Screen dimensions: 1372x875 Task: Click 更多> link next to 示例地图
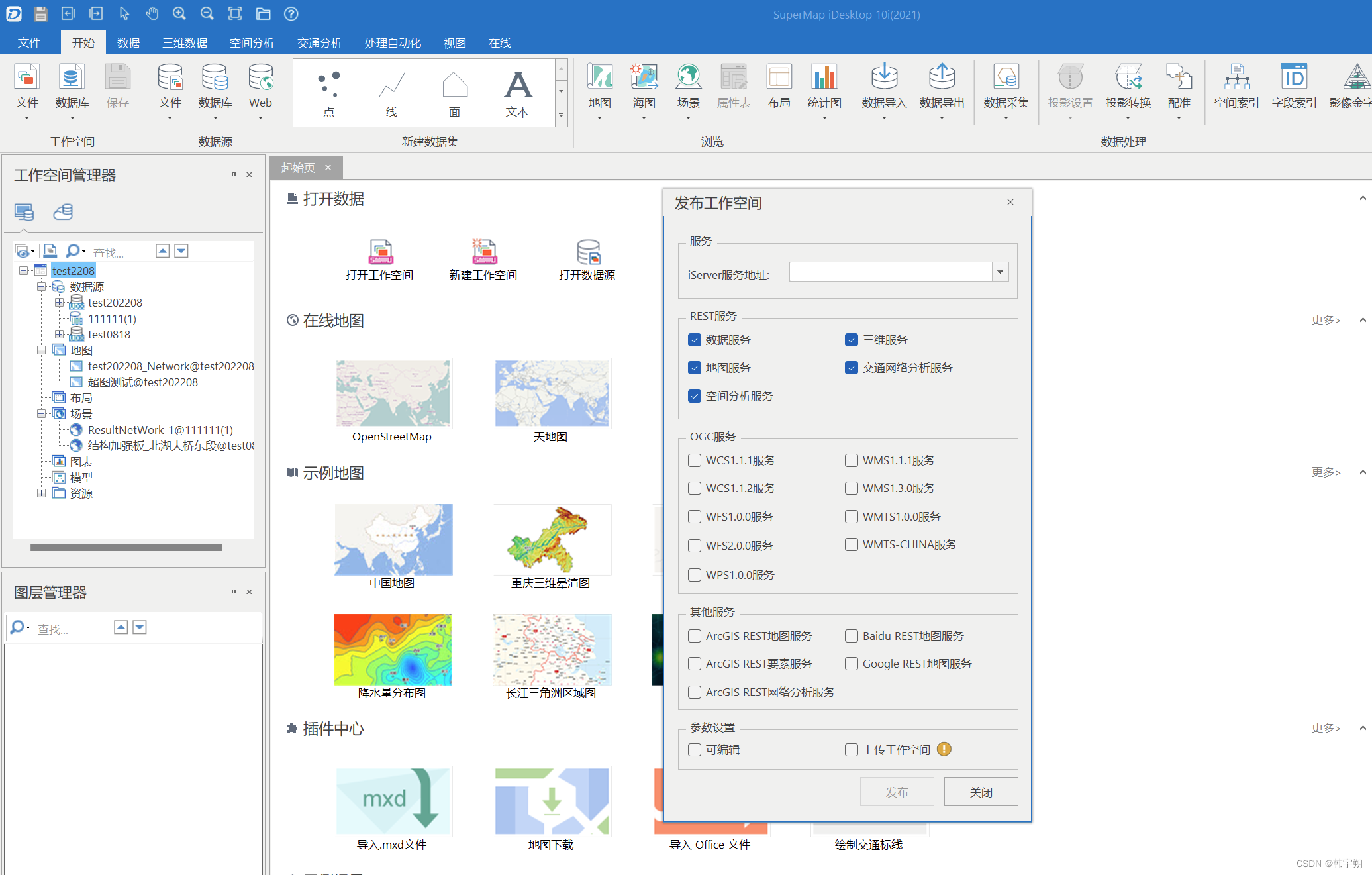1326,472
